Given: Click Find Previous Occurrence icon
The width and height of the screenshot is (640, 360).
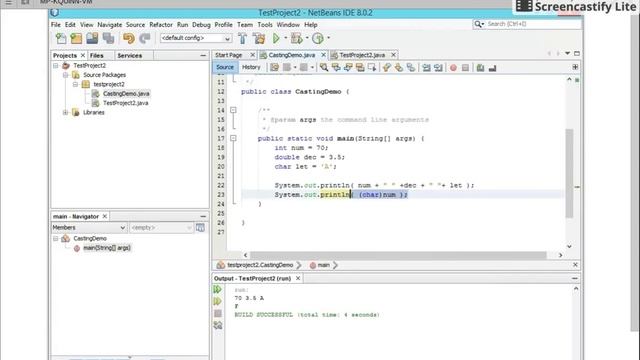Looking at the screenshot, I should coord(336,67).
